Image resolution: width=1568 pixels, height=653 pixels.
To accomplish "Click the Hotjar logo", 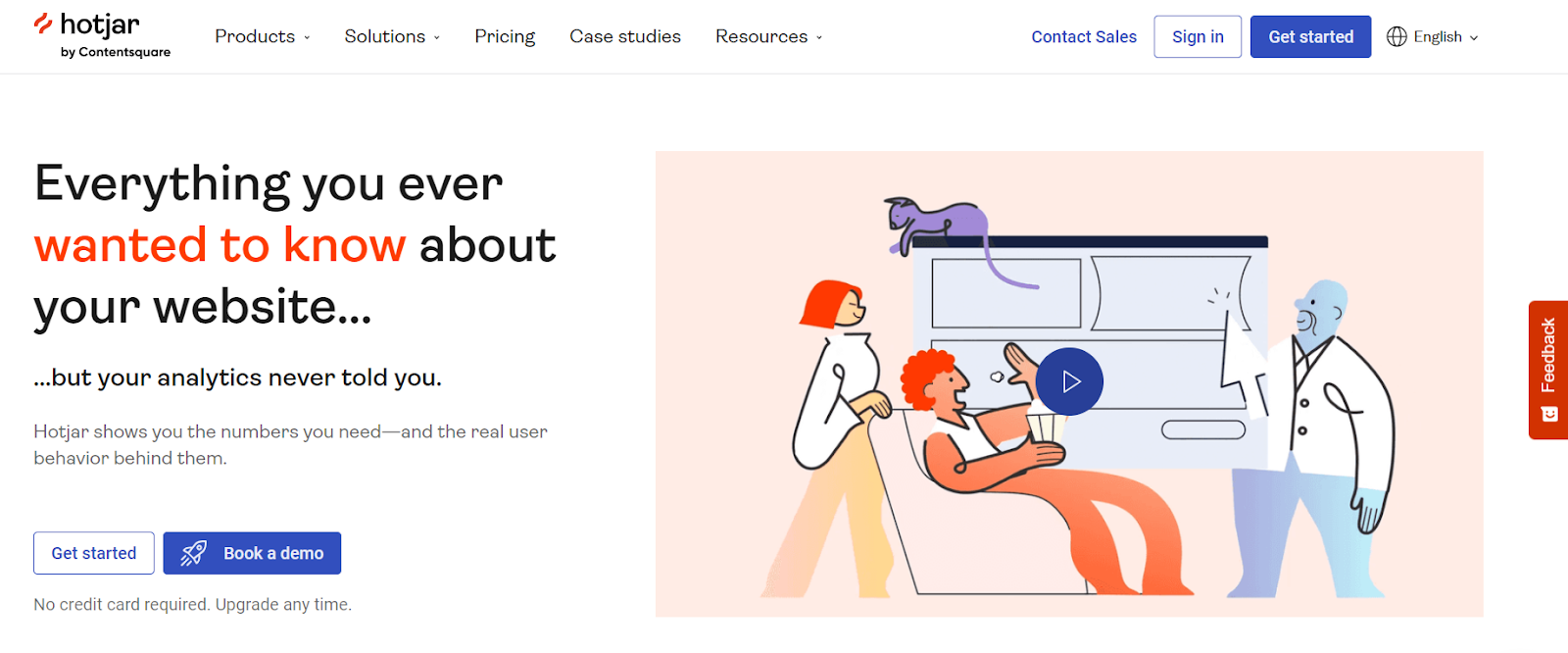I will 87,25.
